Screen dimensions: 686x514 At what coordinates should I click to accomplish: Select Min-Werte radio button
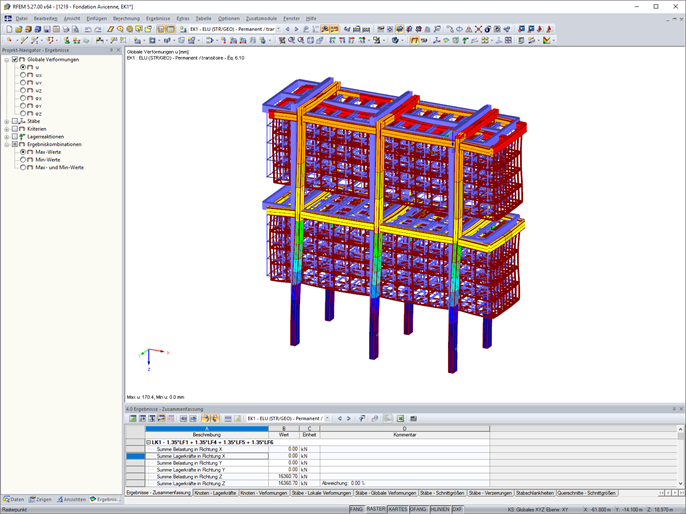click(23, 160)
